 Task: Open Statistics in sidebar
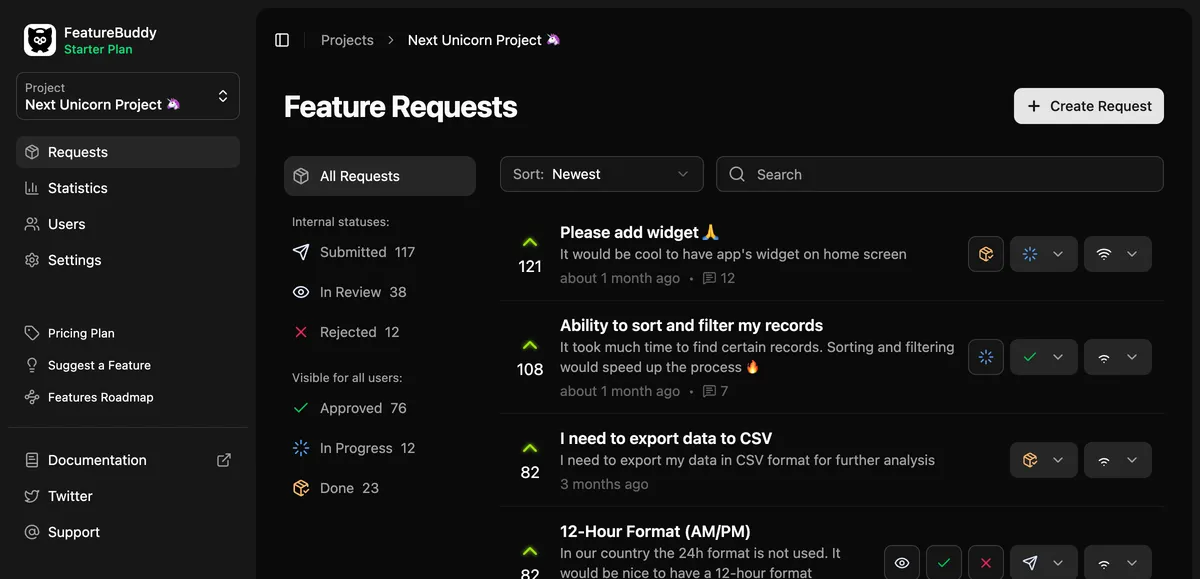click(x=78, y=188)
